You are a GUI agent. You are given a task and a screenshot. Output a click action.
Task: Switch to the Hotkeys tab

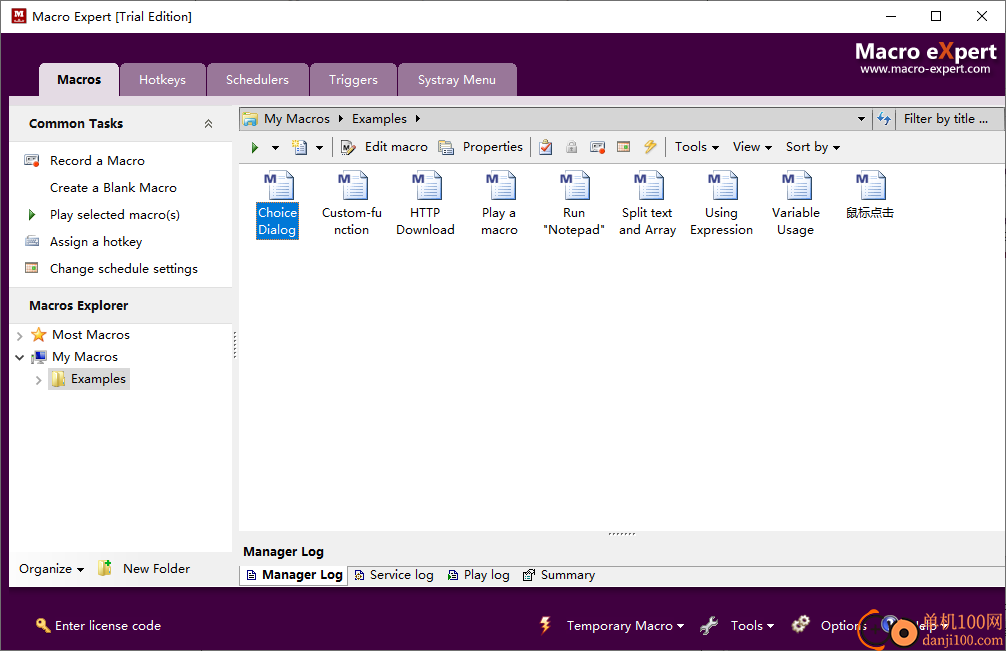click(162, 80)
